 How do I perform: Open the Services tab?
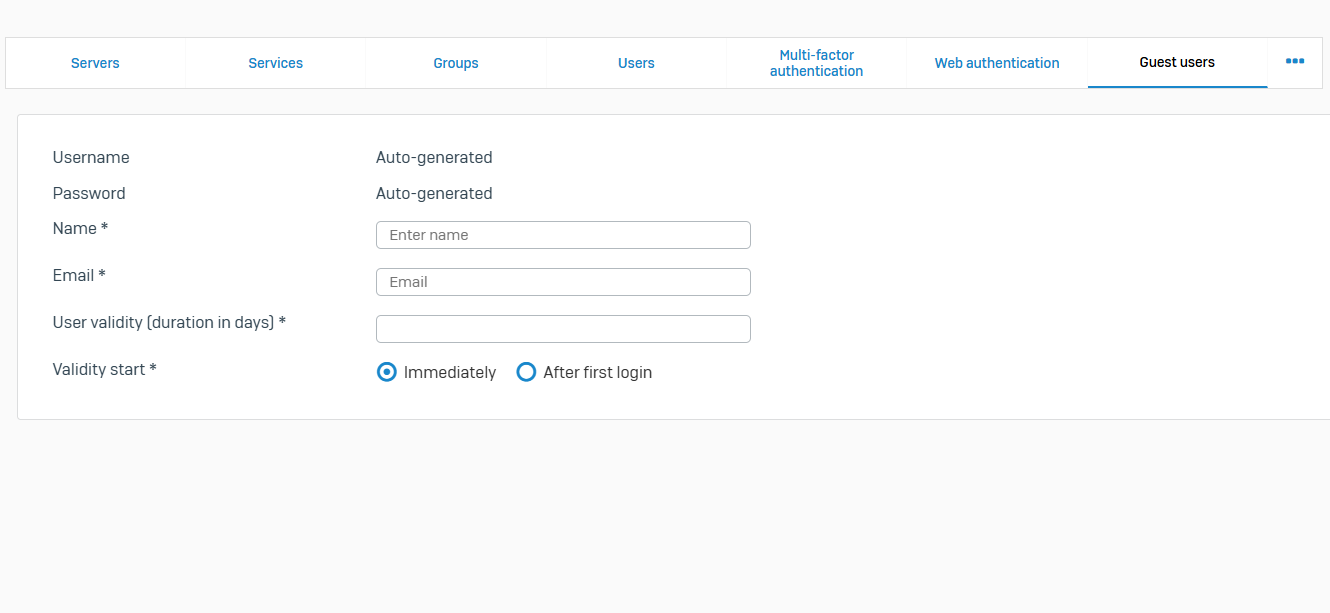[x=275, y=63]
